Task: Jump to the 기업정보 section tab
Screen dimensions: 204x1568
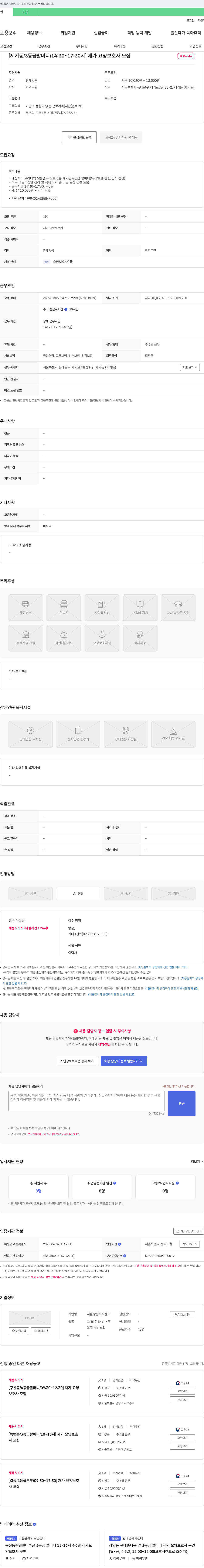Action: tap(195, 46)
